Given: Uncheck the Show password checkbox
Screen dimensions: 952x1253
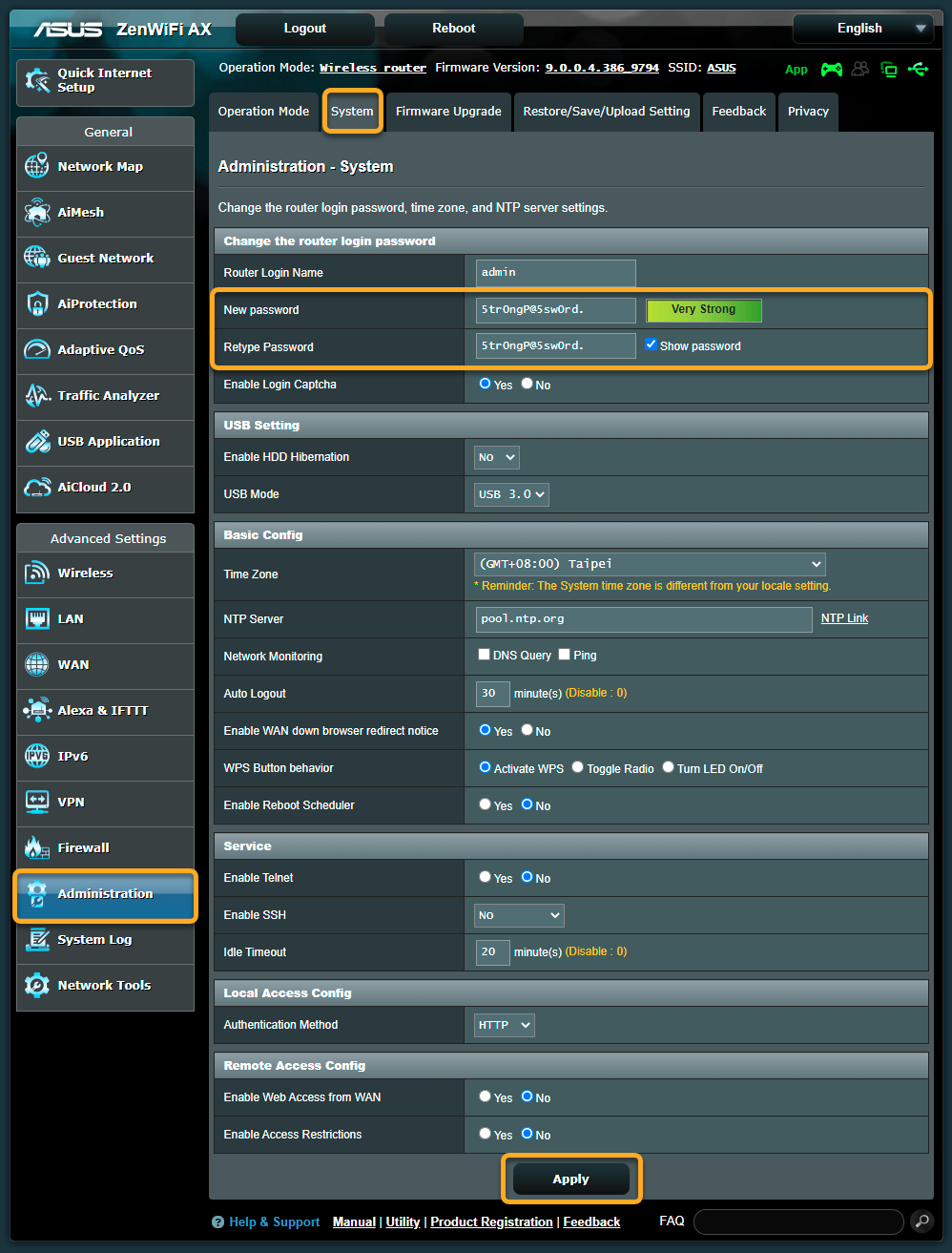Looking at the screenshot, I should 651,345.
